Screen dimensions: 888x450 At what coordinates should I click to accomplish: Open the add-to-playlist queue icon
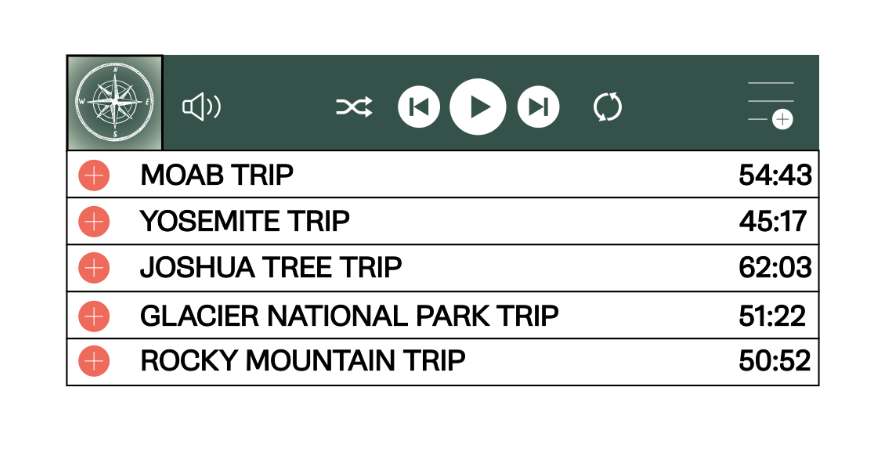(x=771, y=105)
